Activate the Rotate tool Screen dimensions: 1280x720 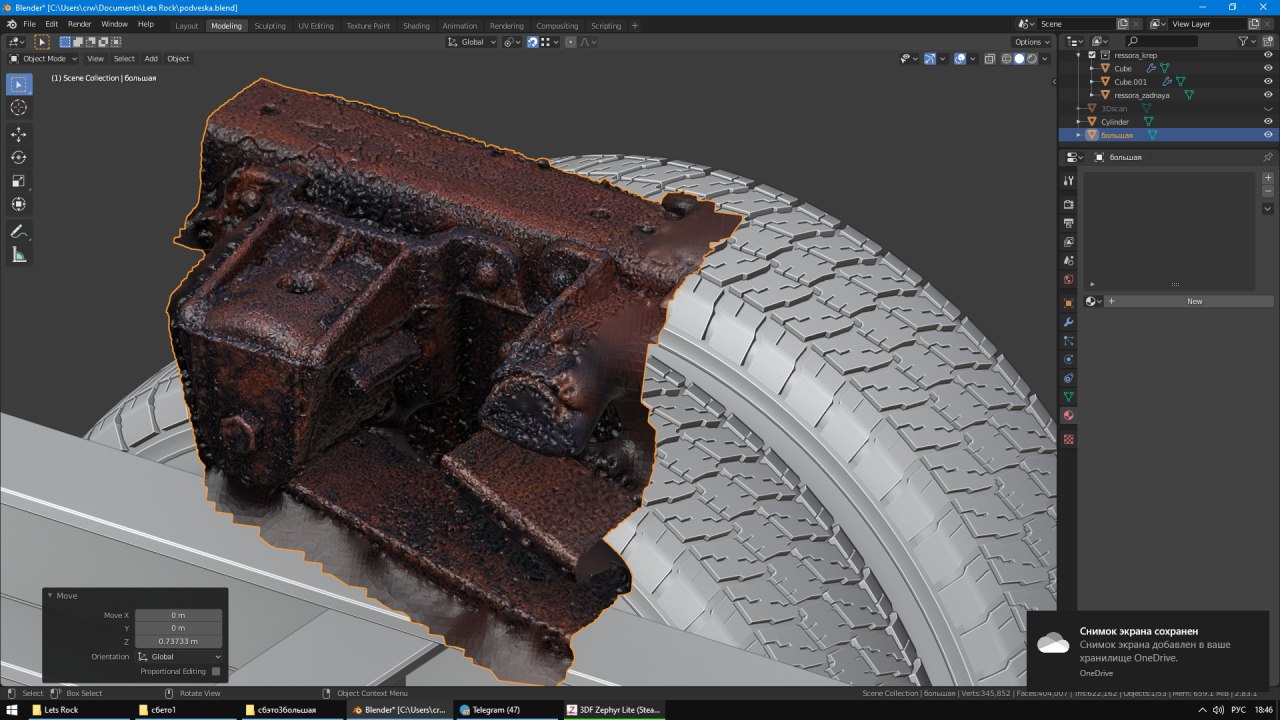(19, 157)
